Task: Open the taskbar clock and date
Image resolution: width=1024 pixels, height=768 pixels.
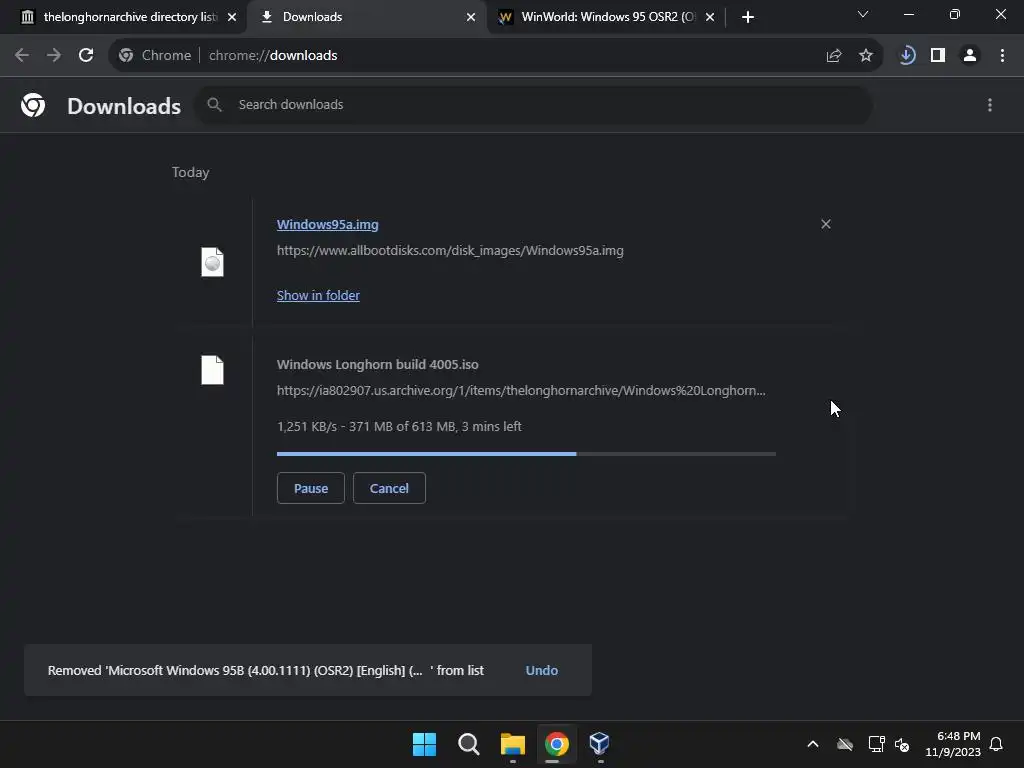Action: point(953,744)
